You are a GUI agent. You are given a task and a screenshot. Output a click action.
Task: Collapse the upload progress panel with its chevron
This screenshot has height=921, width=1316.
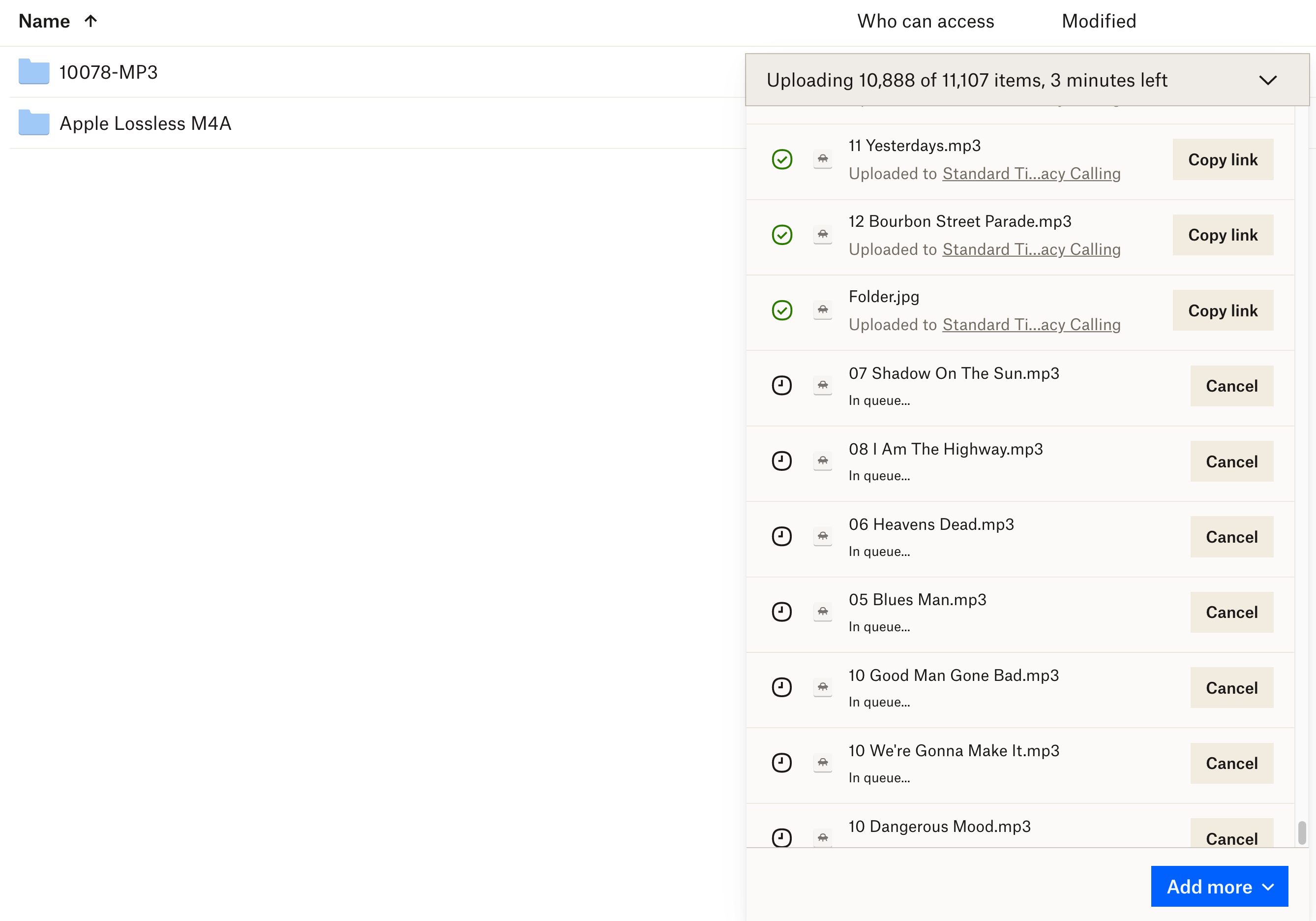(x=1268, y=80)
